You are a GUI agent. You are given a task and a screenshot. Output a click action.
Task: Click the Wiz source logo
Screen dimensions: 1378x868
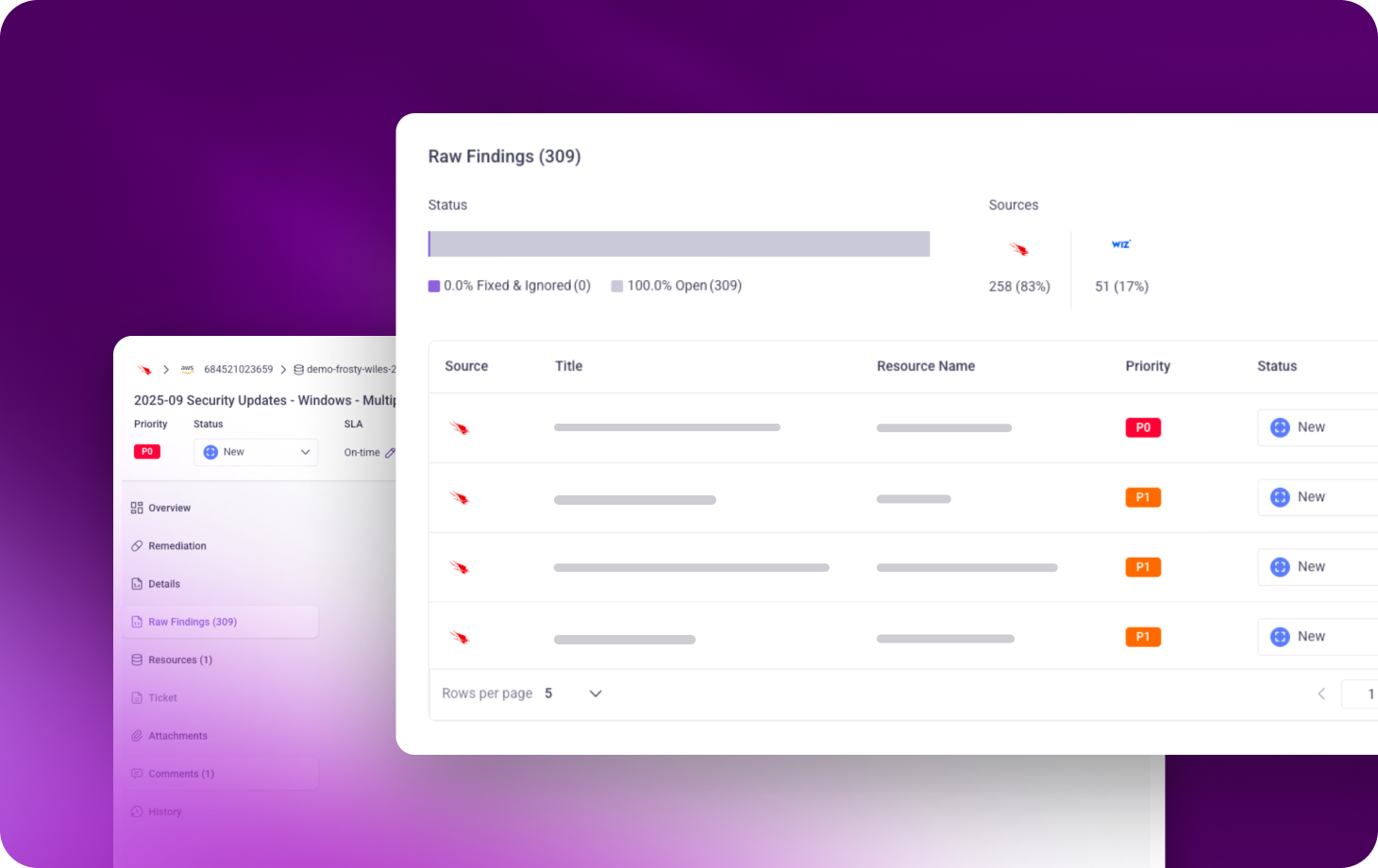pos(1120,244)
